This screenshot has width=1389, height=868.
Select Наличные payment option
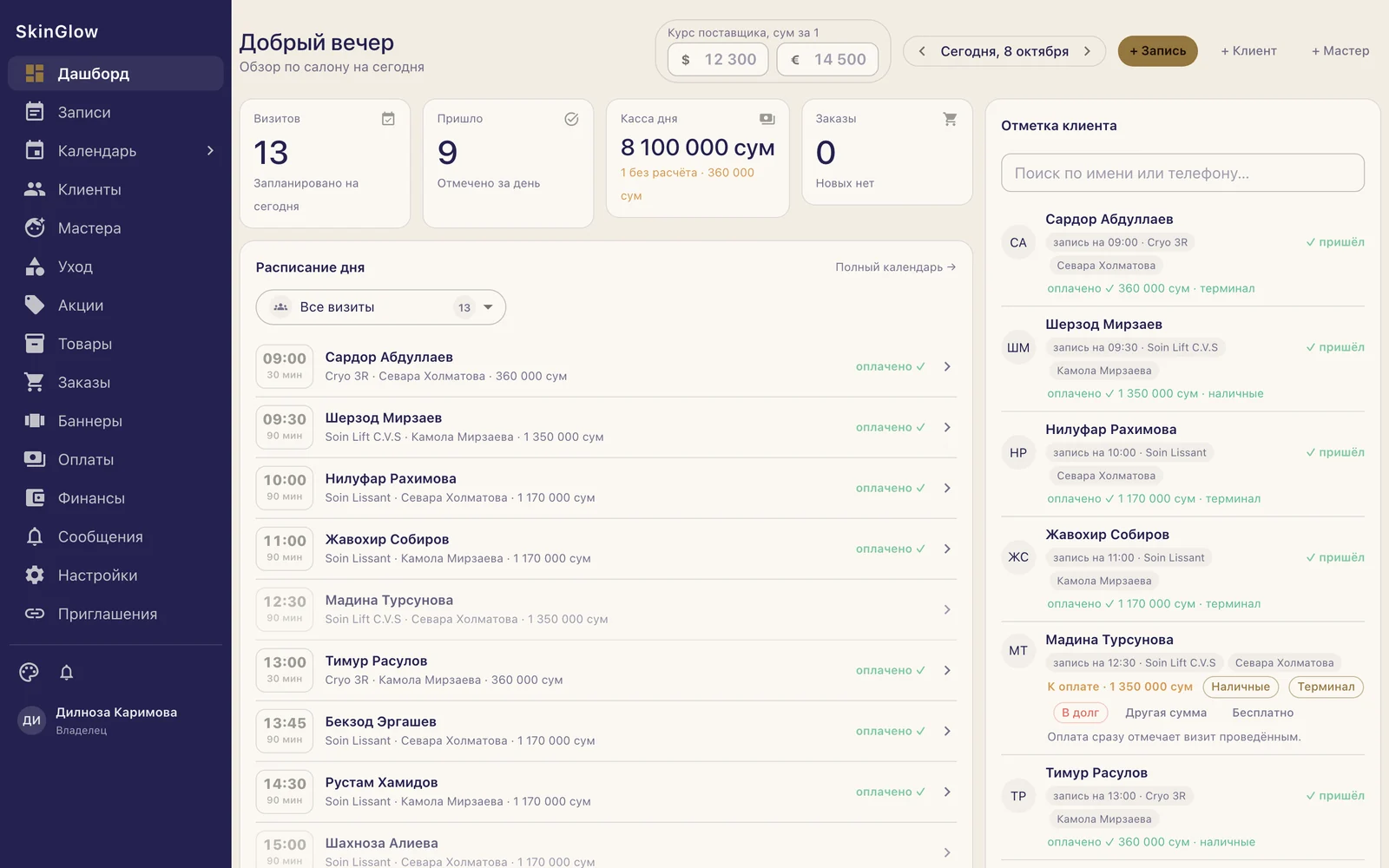coord(1241,687)
